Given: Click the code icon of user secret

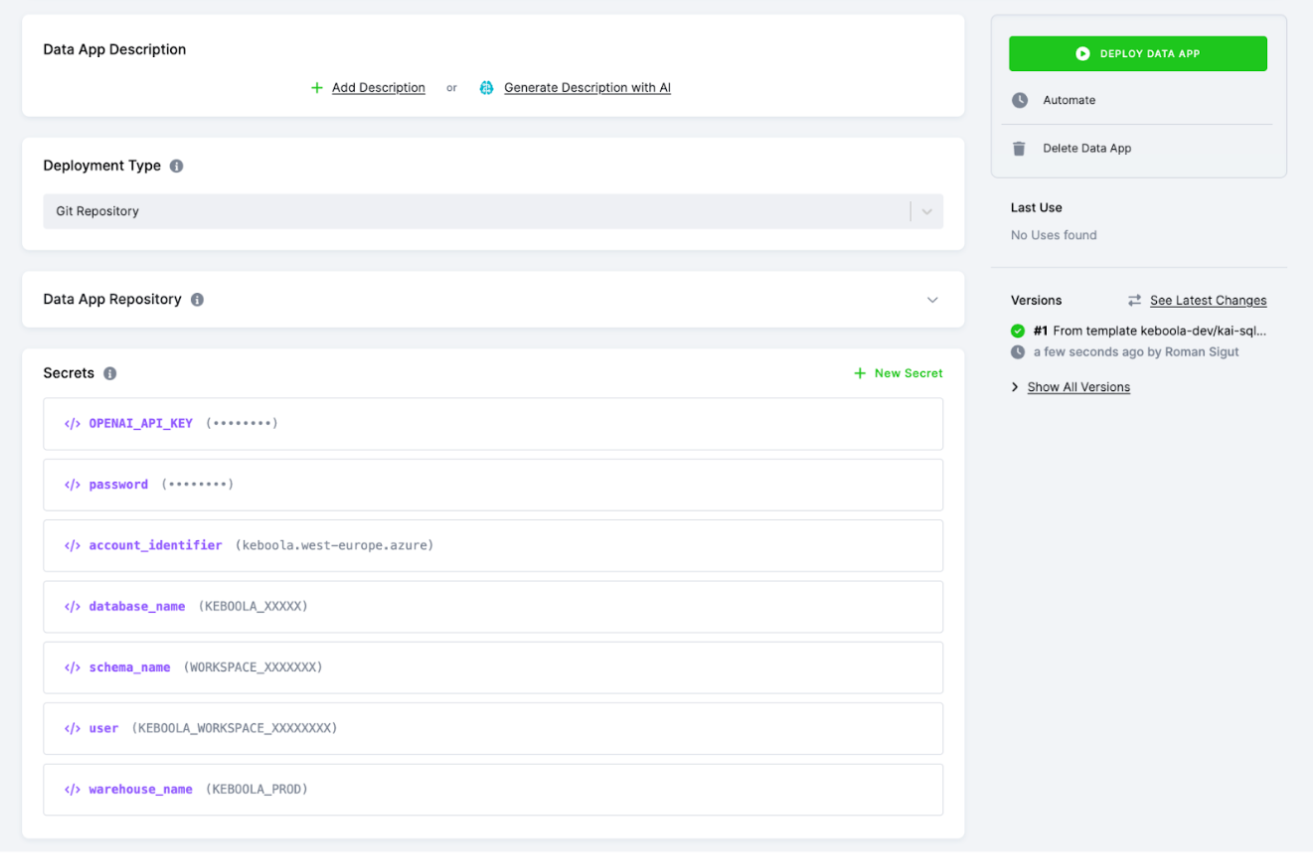Looking at the screenshot, I should (72, 729).
